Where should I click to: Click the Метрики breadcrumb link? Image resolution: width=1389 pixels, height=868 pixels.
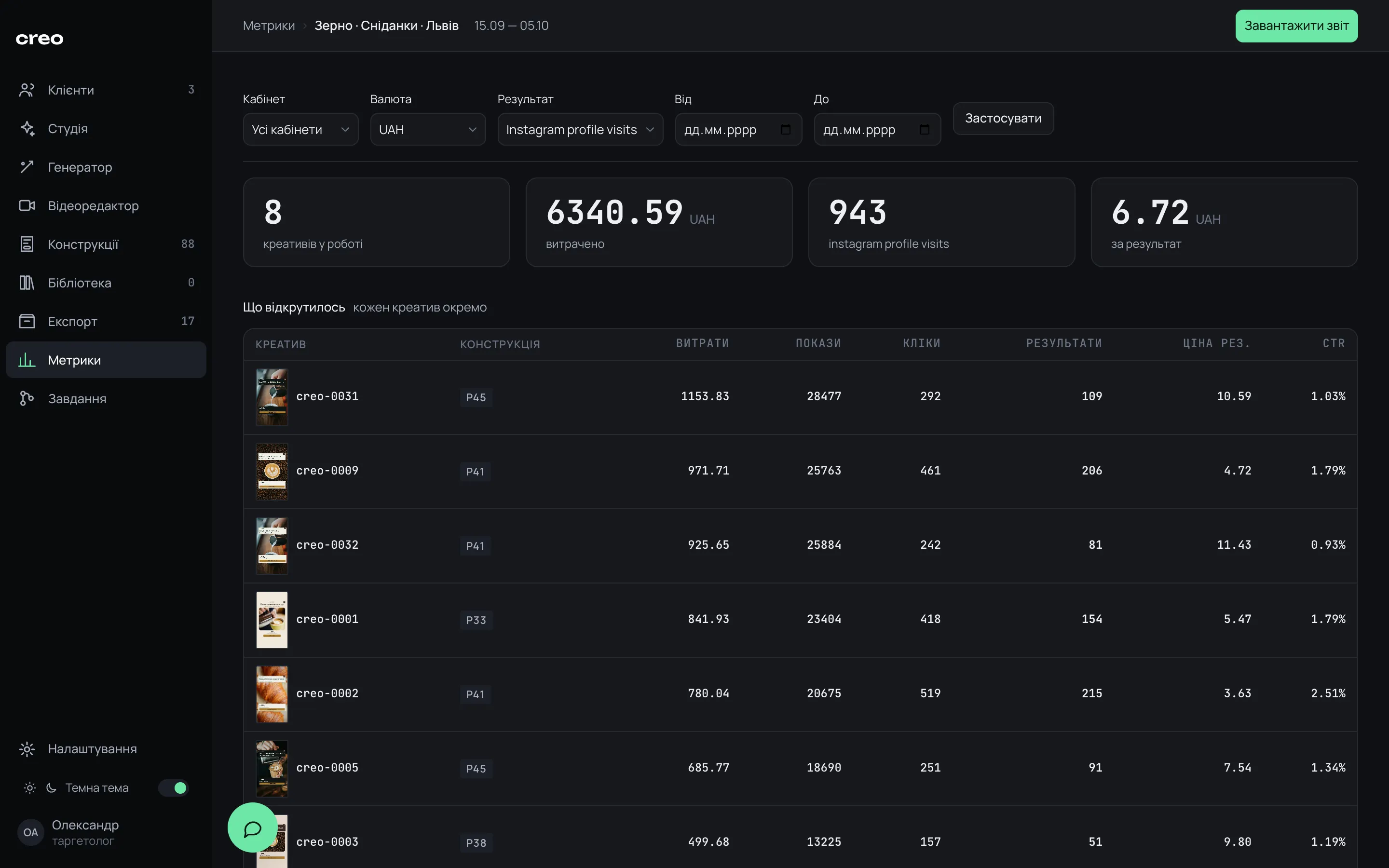[269, 26]
